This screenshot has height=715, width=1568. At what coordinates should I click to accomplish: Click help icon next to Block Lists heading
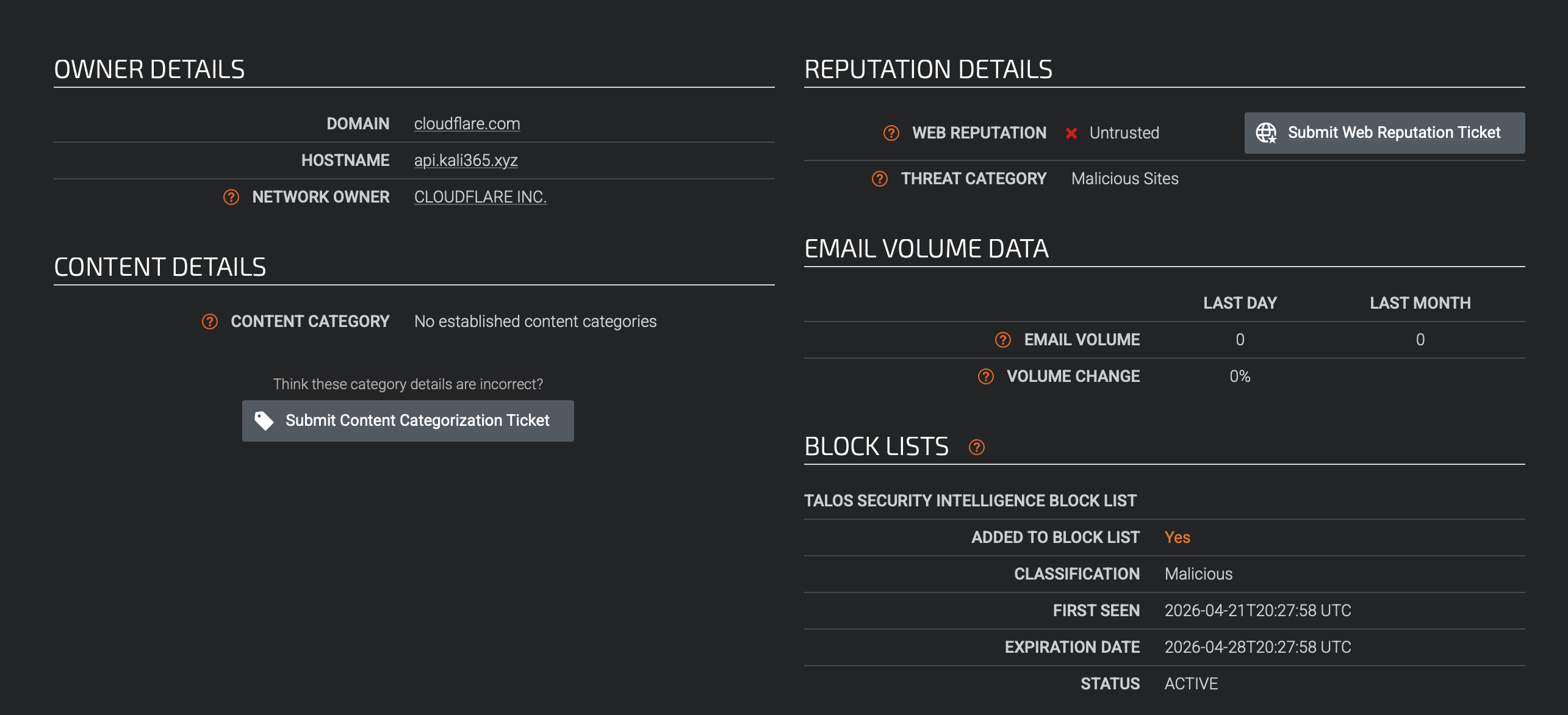976,447
